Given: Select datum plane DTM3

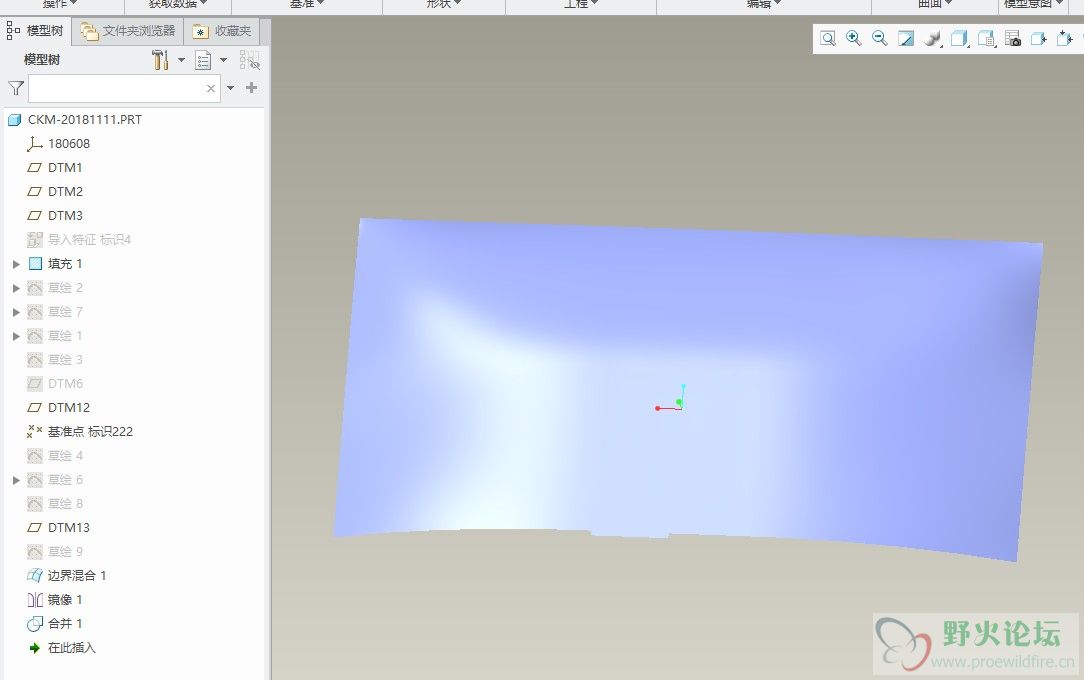Looking at the screenshot, I should pyautogui.click(x=65, y=216).
